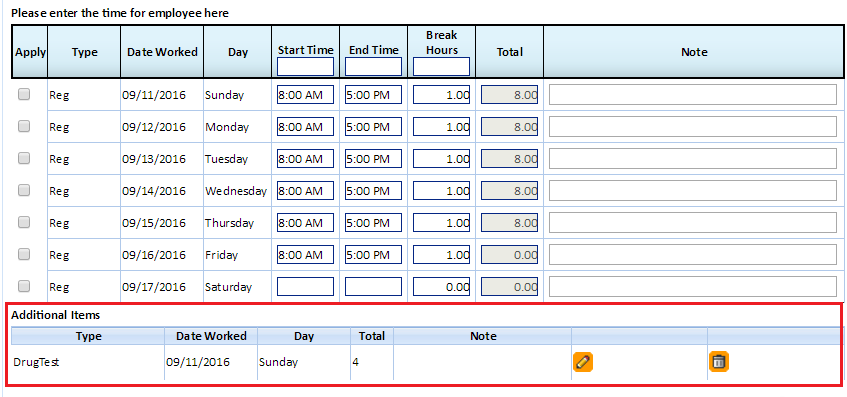
Task: Click Wednesday's Break Hours field
Action: click(x=441, y=190)
